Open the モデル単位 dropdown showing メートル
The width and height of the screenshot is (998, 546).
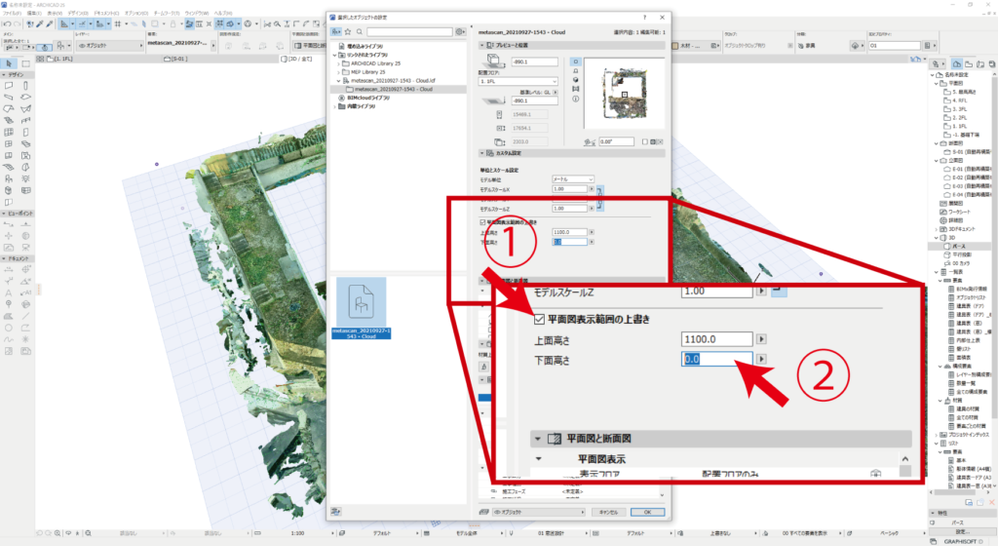(573, 179)
